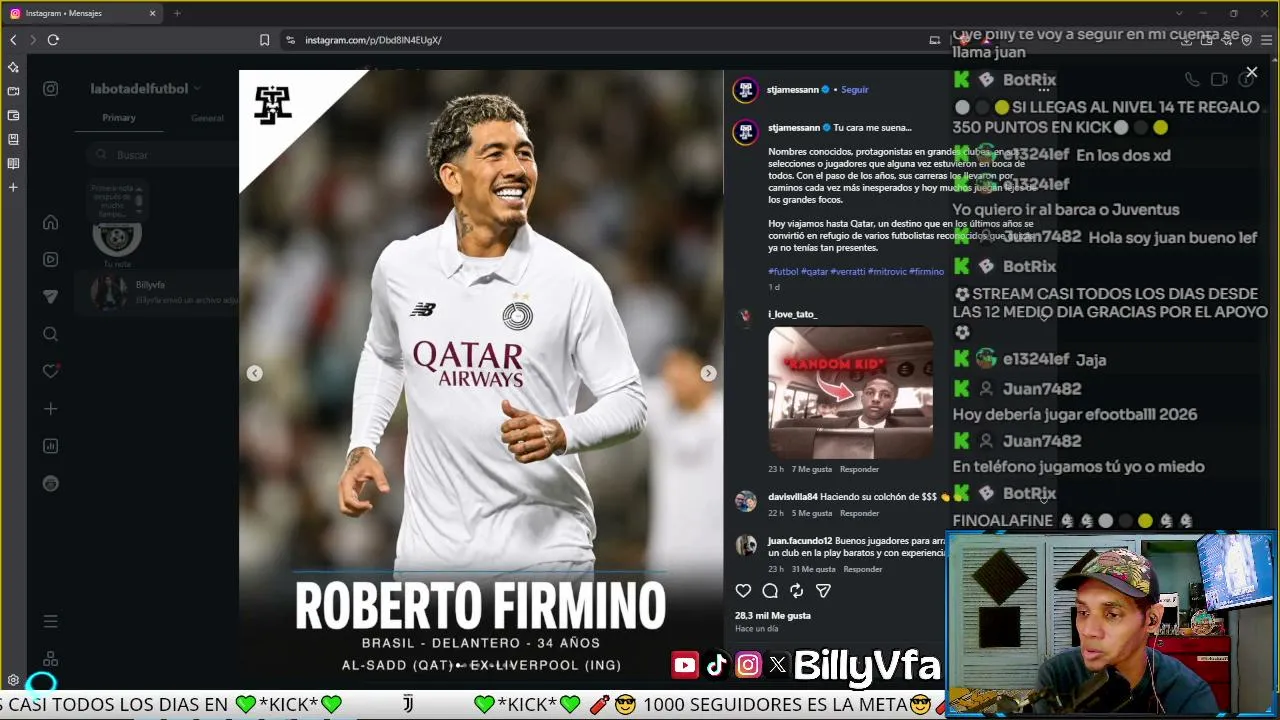Reply to the juan.facundo12 comment

(x=863, y=569)
